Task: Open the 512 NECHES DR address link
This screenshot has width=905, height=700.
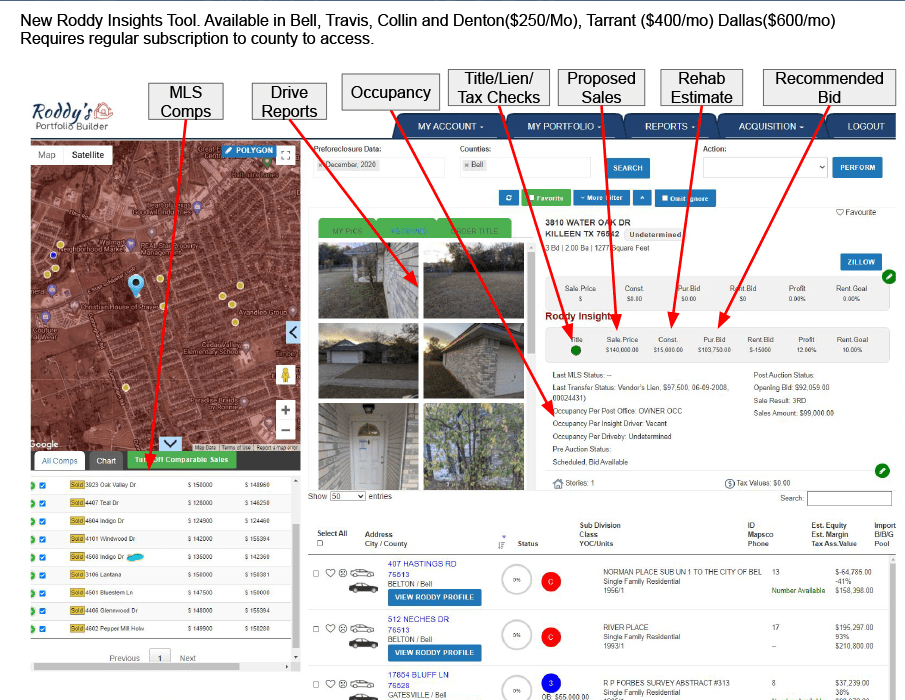Action: click(418, 619)
